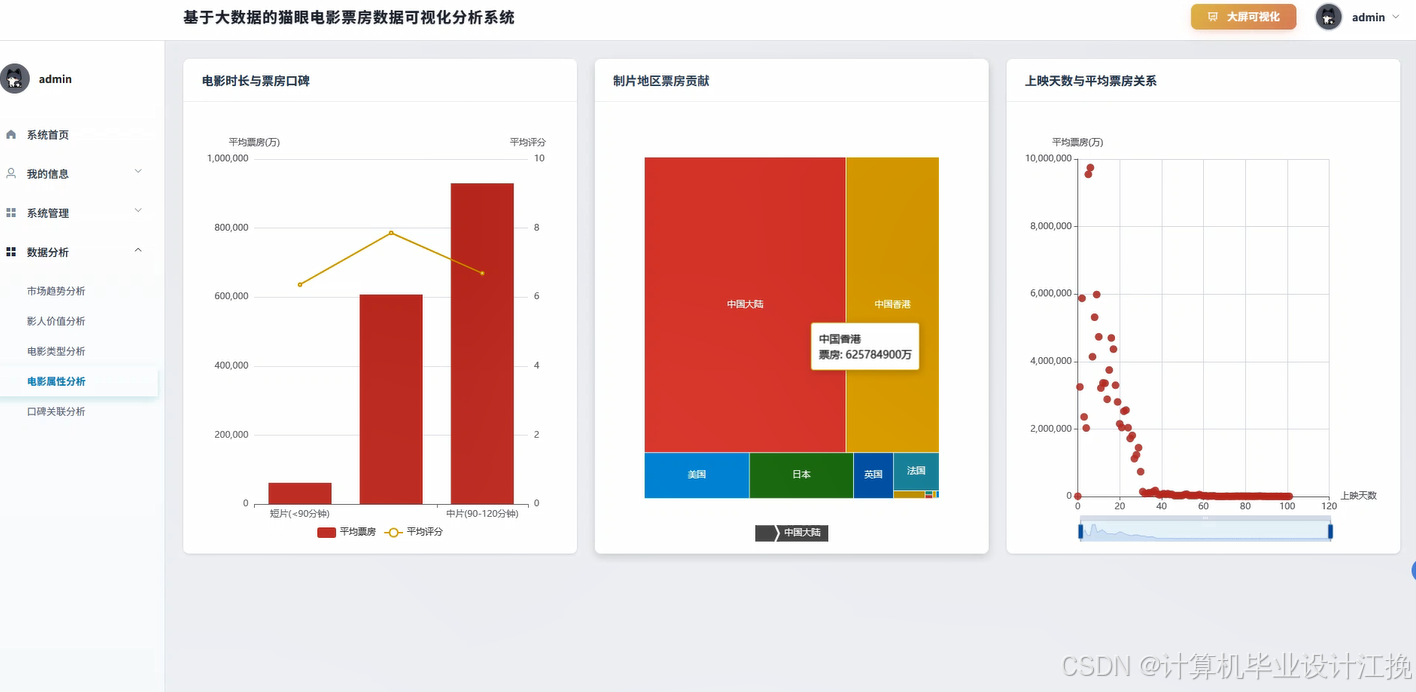Expand the 系统管理 submenu chevron
Viewport: 1416px width, 692px height.
click(x=138, y=211)
